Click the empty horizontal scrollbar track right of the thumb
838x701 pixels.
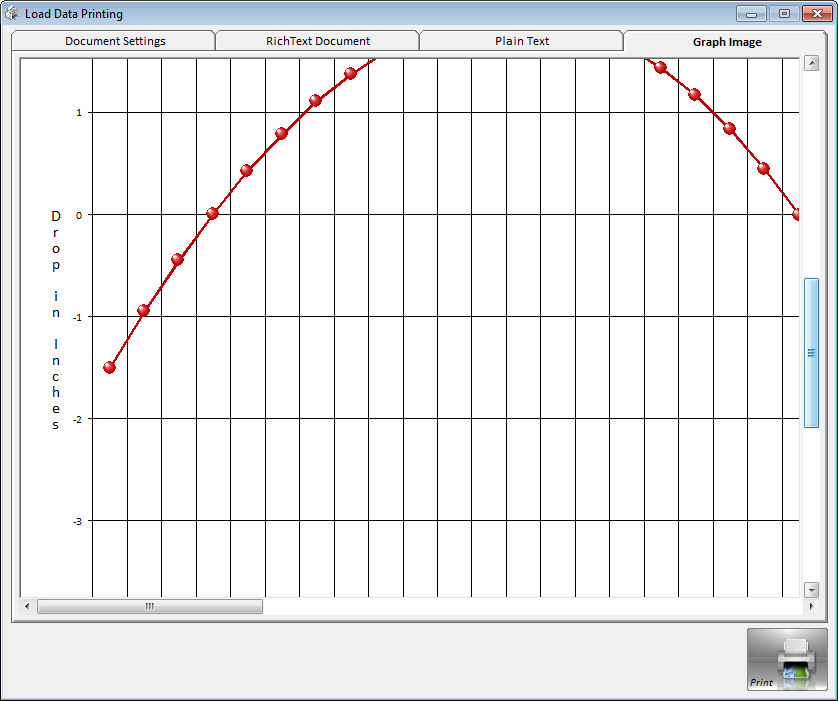(x=530, y=606)
